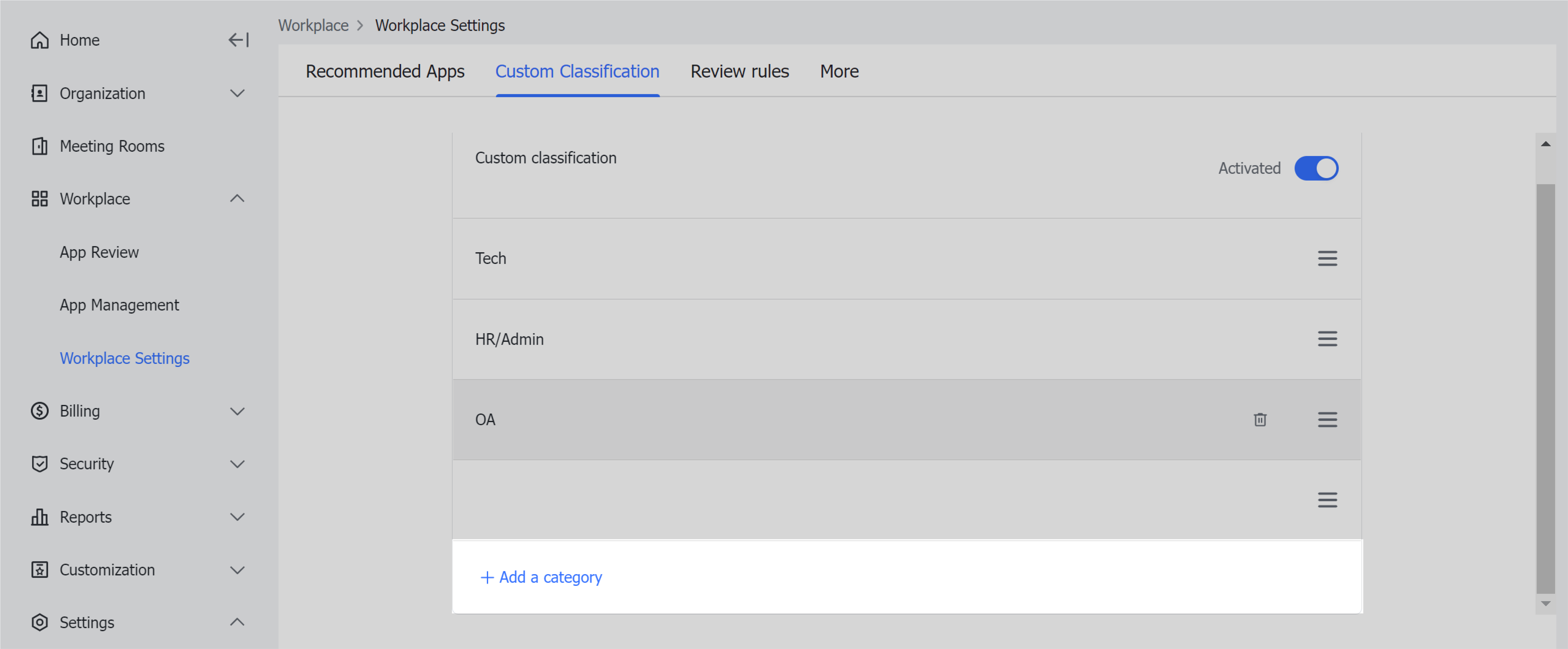Open Workplace Settings in sidebar
The width and height of the screenshot is (1568, 649).
(x=125, y=358)
